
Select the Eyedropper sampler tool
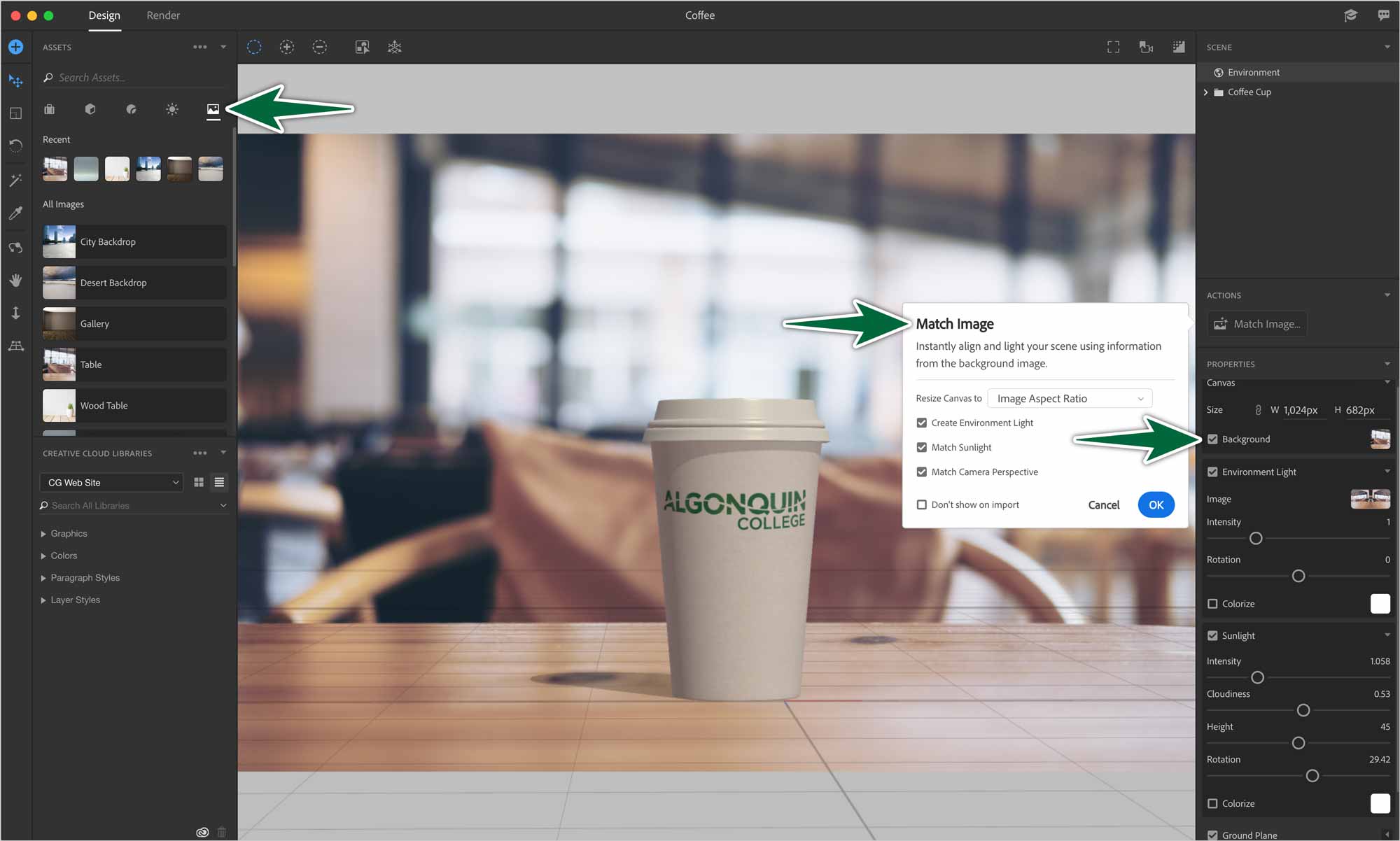(15, 213)
